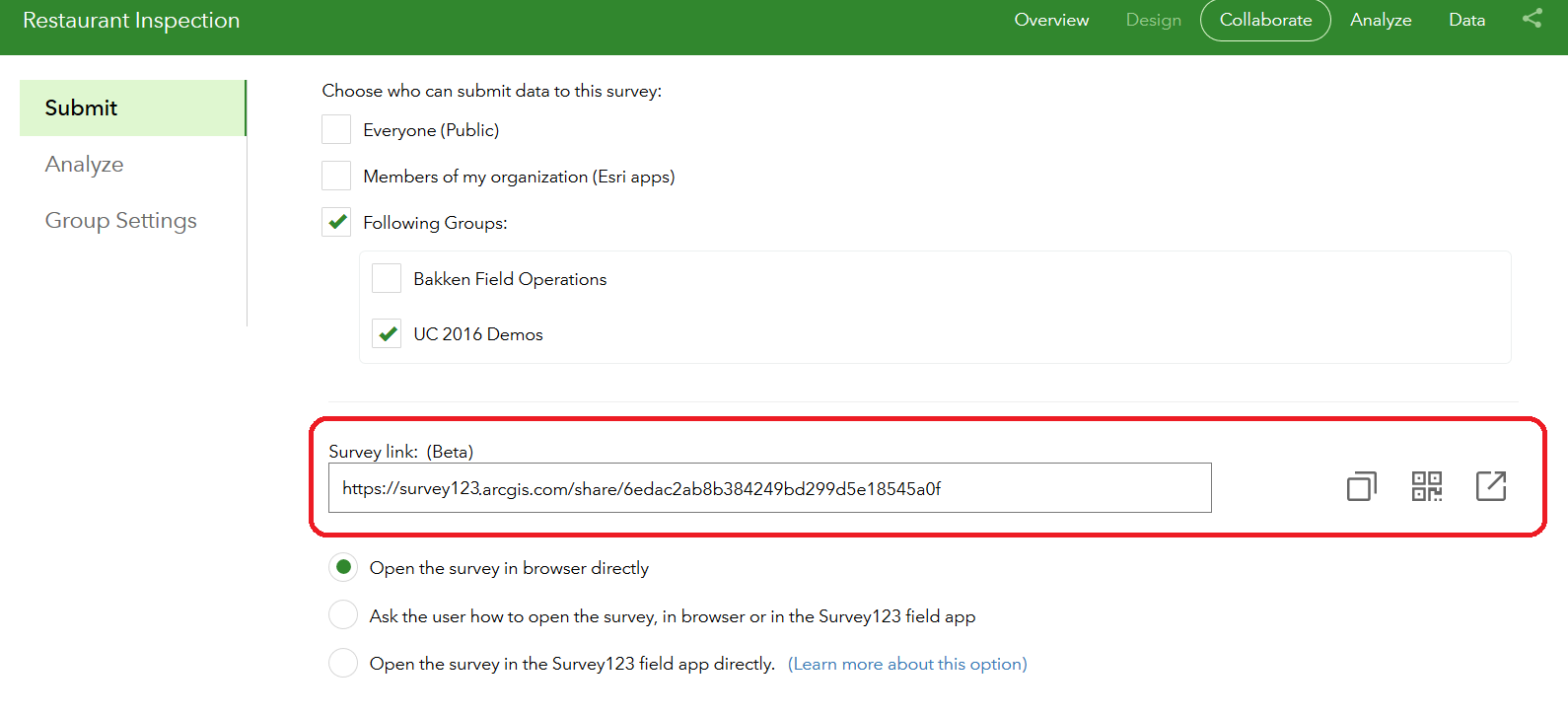Open the Collaborate tab
The width and height of the screenshot is (1568, 716).
1265,20
